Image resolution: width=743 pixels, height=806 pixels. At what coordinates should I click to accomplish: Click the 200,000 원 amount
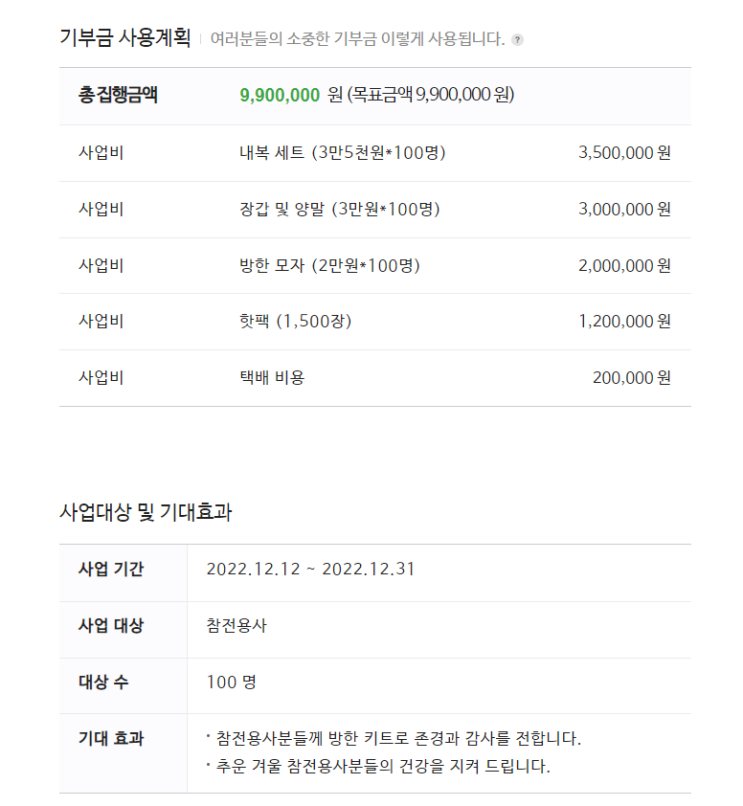point(631,378)
